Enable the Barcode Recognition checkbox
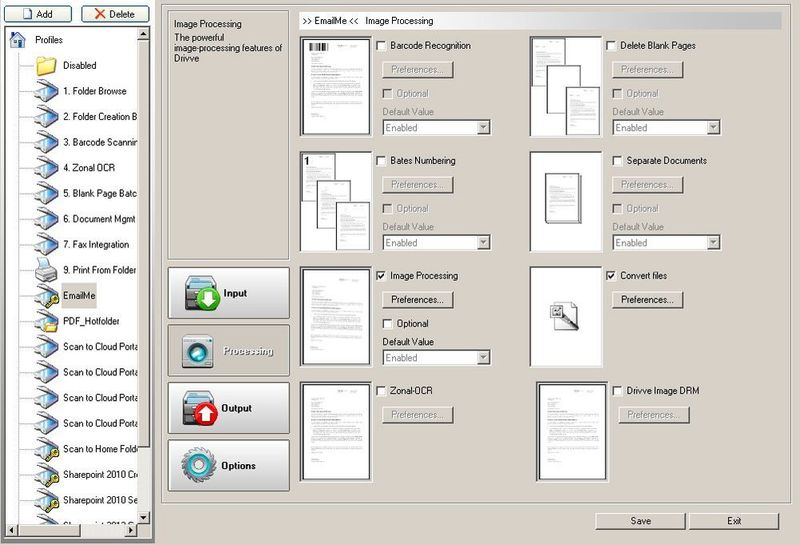This screenshot has height=545, width=800. point(381,46)
